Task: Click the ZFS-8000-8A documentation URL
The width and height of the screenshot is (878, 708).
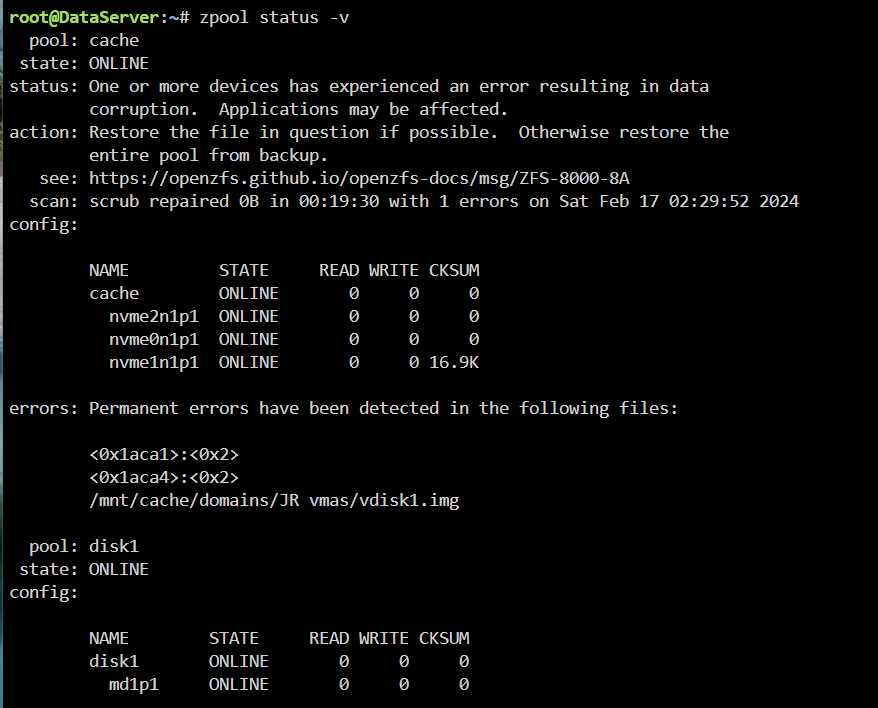Action: click(x=359, y=178)
